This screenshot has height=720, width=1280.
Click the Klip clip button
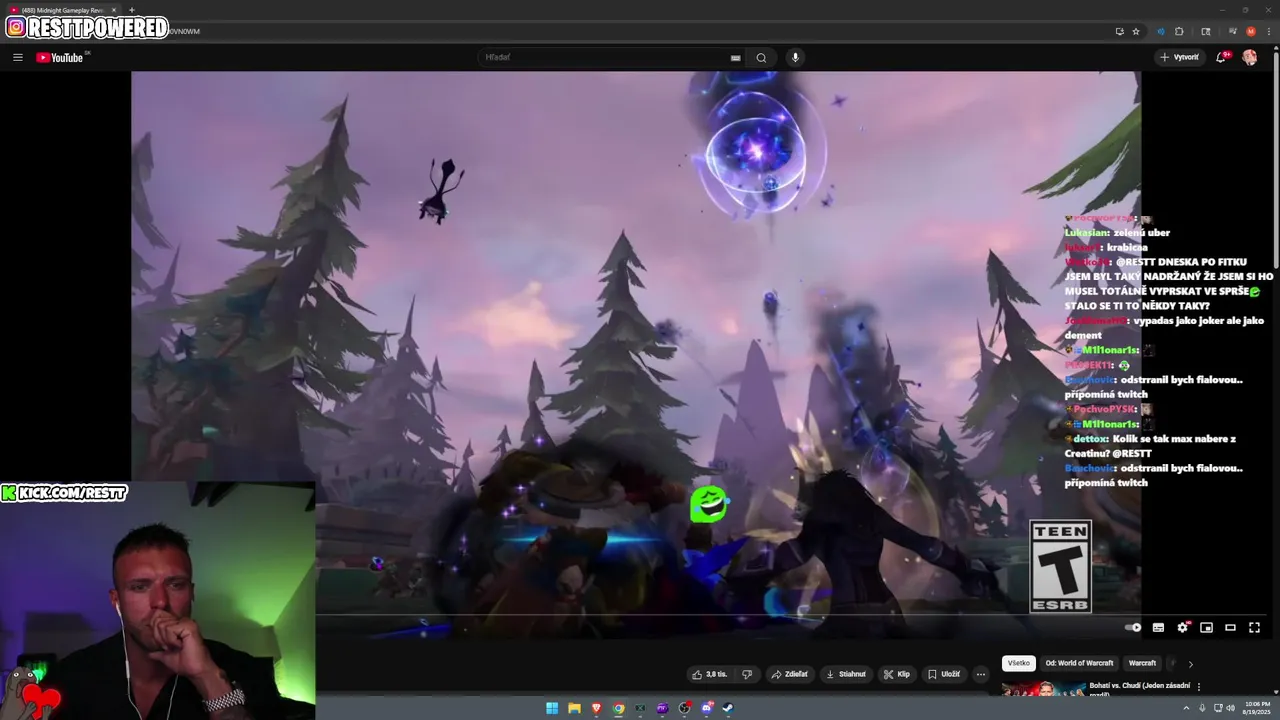tap(896, 674)
